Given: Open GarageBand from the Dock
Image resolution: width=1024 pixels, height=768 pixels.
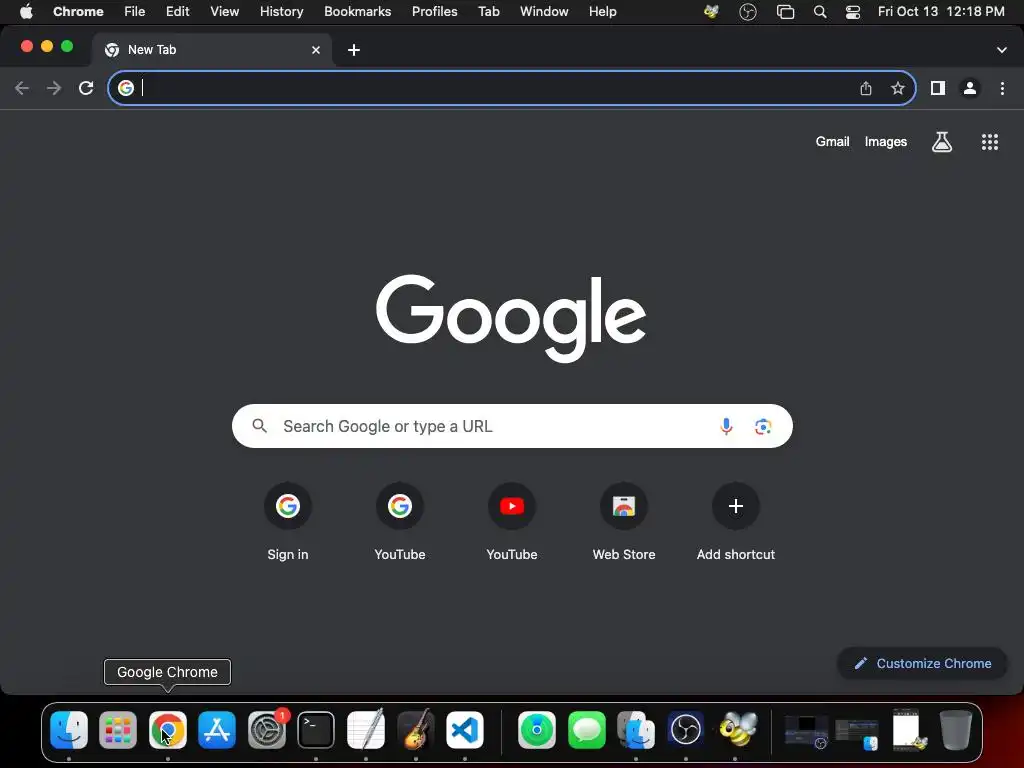Looking at the screenshot, I should pos(415,729).
